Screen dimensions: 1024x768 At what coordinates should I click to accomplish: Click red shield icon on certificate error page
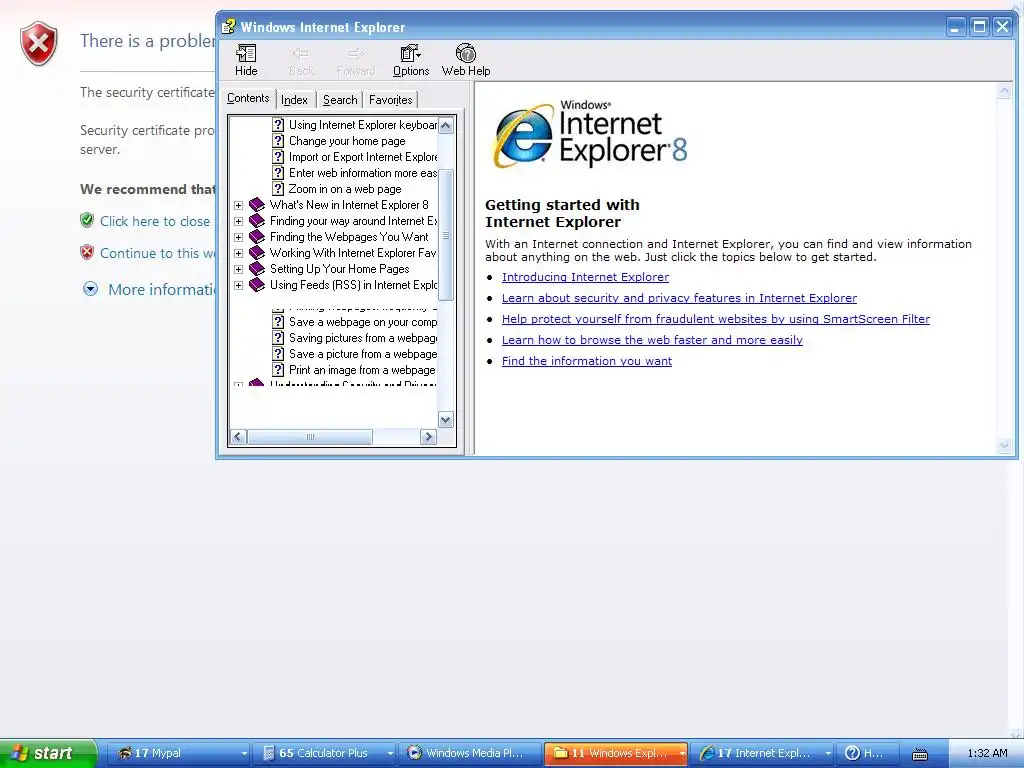[x=39, y=44]
